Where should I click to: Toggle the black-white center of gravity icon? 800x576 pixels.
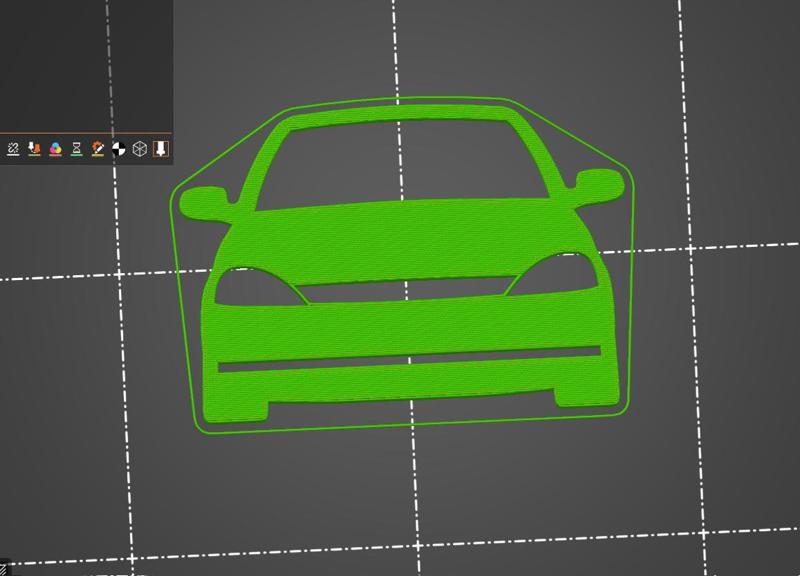[x=118, y=148]
